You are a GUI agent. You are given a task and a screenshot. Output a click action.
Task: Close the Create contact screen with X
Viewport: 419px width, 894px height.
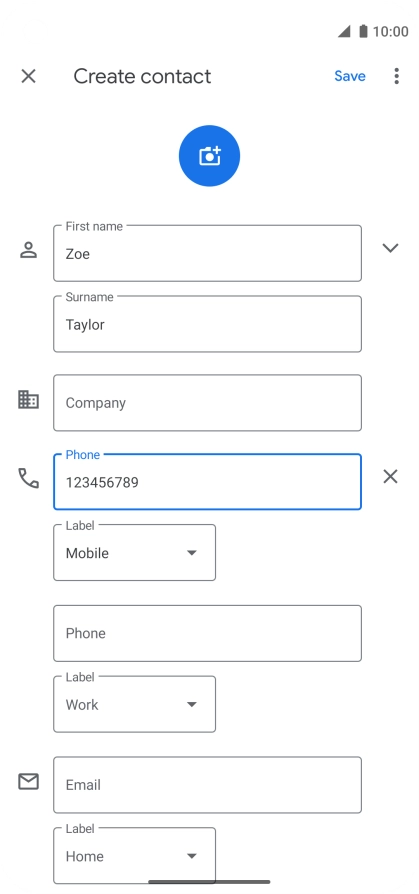tap(29, 76)
